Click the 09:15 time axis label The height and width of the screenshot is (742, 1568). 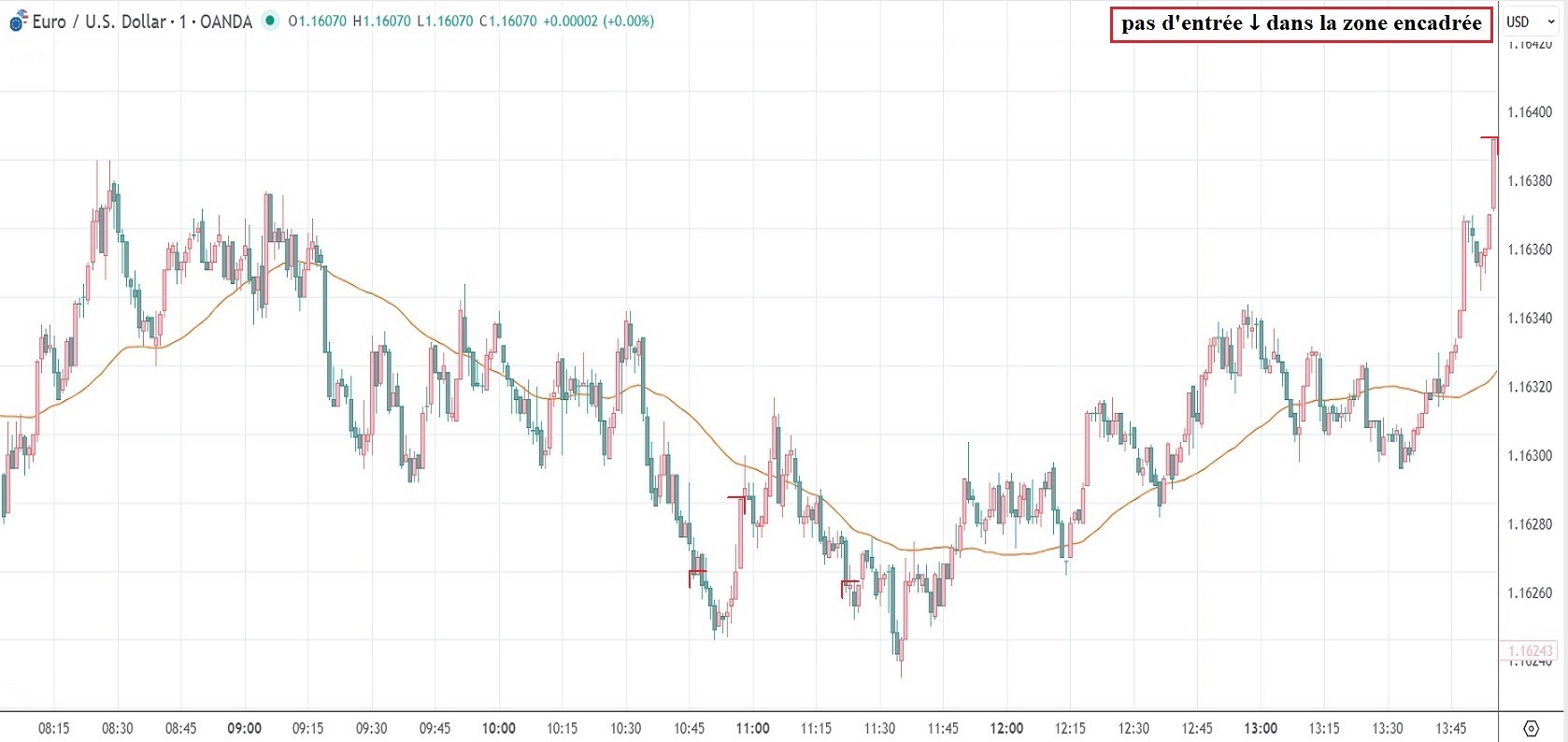click(308, 729)
